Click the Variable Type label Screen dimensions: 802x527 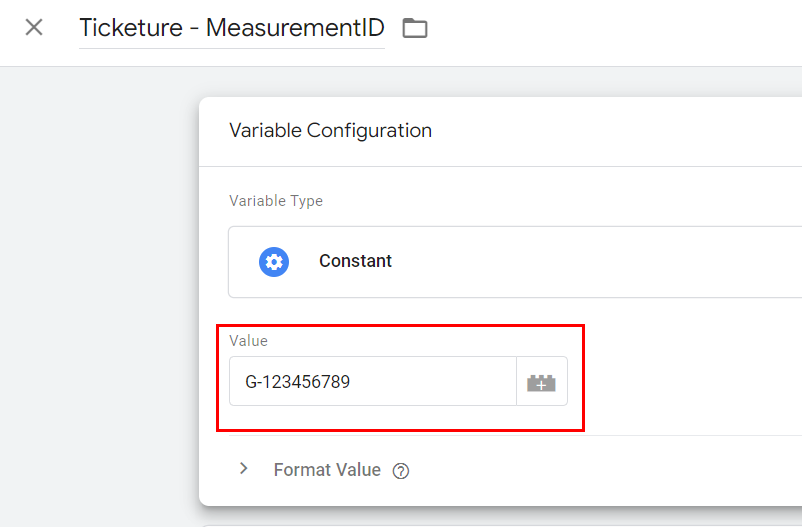pyautogui.click(x=276, y=201)
